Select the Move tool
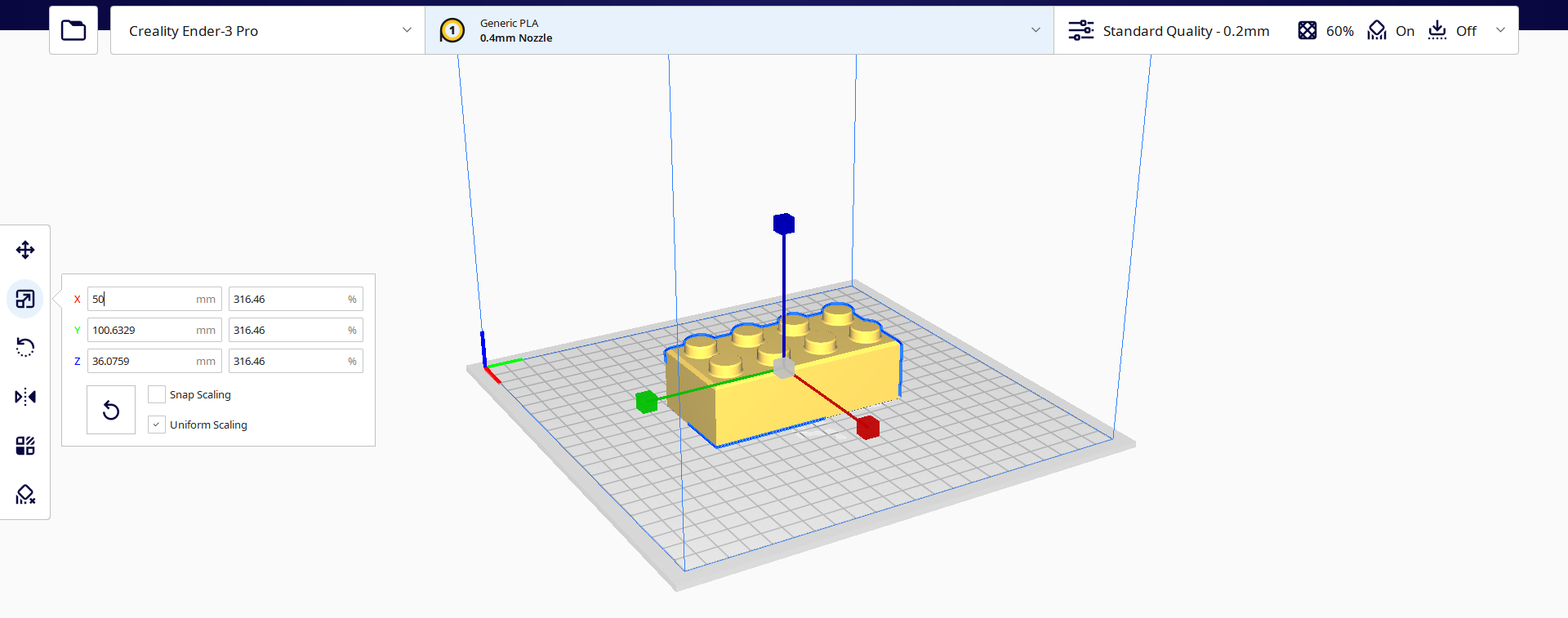The image size is (1568, 618). pyautogui.click(x=25, y=250)
